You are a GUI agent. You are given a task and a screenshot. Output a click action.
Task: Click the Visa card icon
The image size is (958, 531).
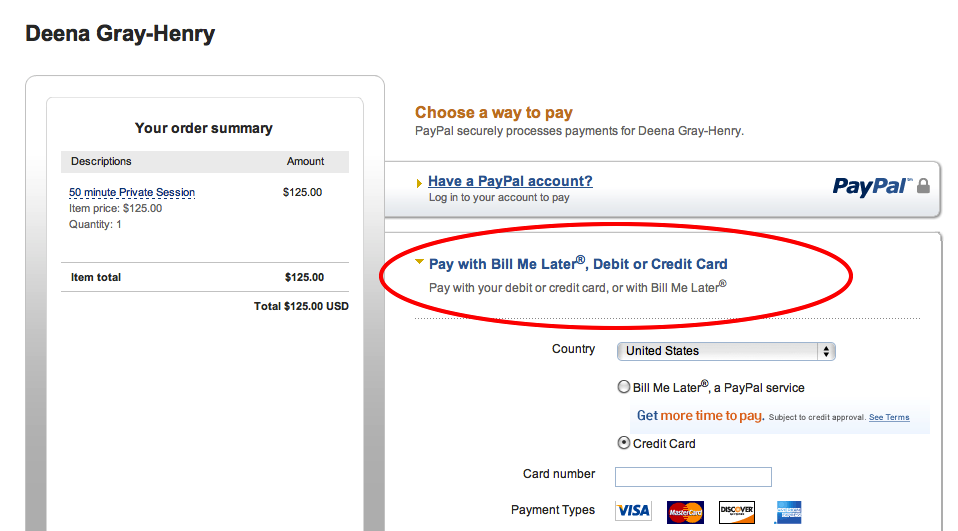[x=633, y=511]
